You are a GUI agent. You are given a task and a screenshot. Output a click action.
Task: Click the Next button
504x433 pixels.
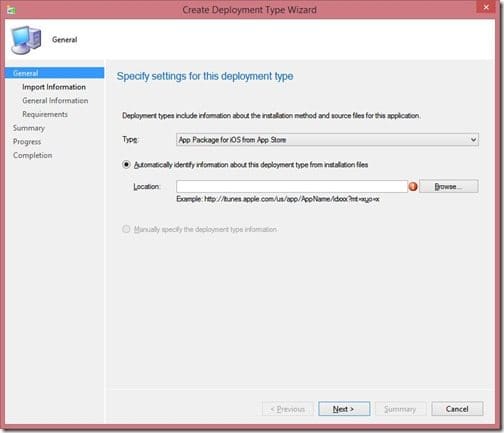click(344, 409)
